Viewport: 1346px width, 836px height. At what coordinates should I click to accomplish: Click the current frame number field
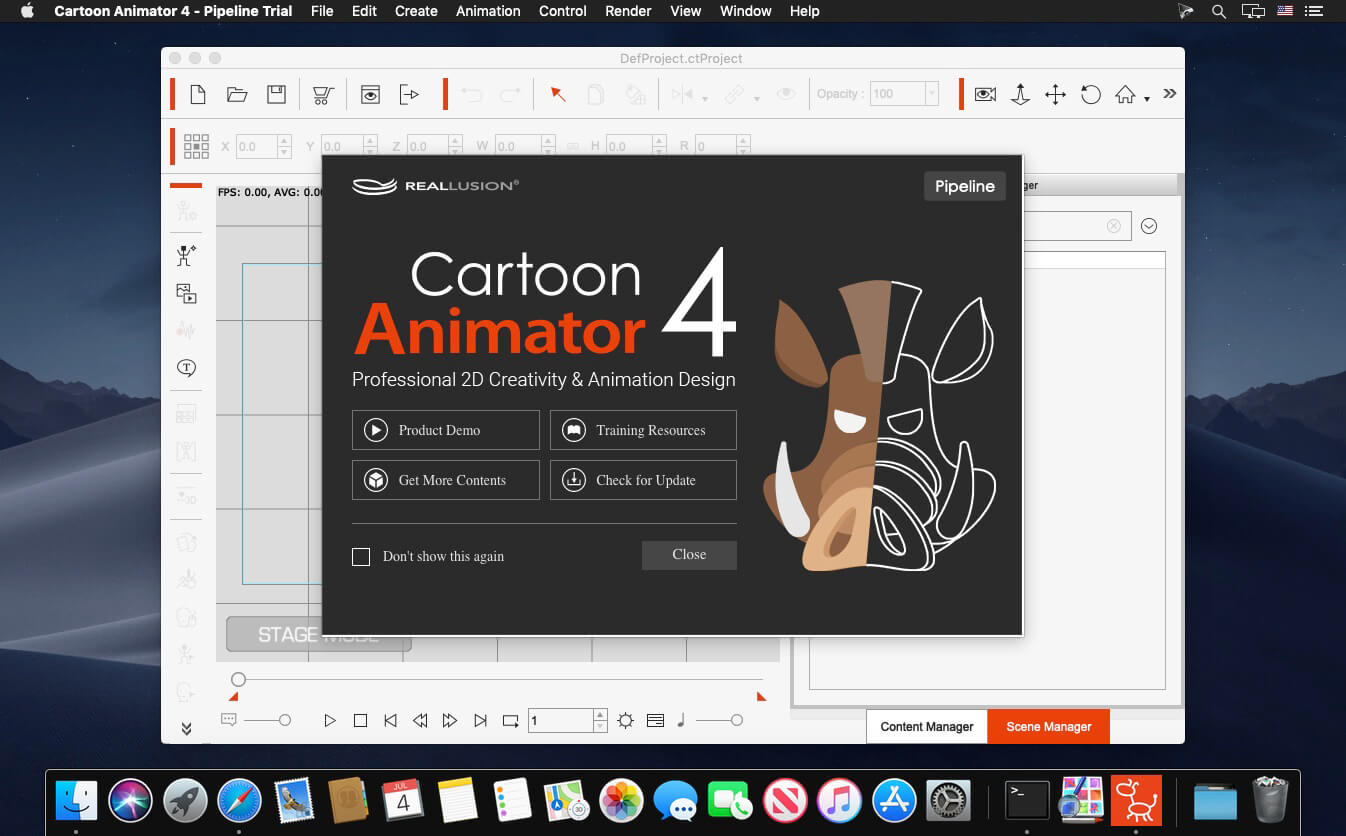560,720
